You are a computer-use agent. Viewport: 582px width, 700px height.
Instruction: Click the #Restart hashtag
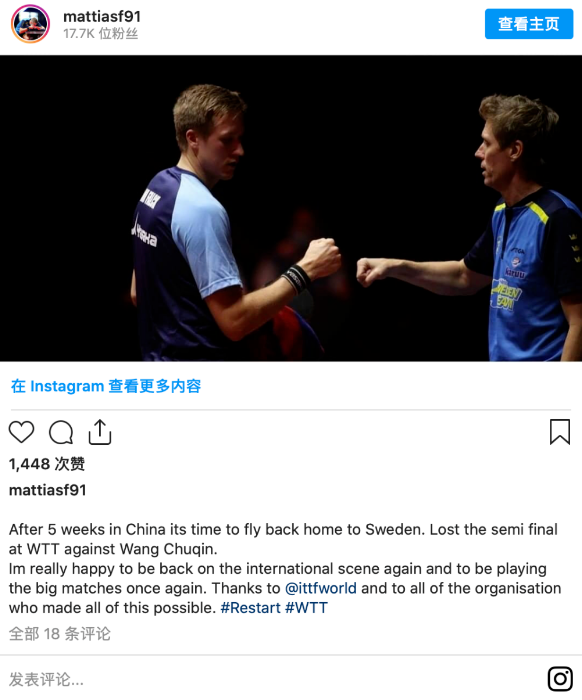click(250, 608)
